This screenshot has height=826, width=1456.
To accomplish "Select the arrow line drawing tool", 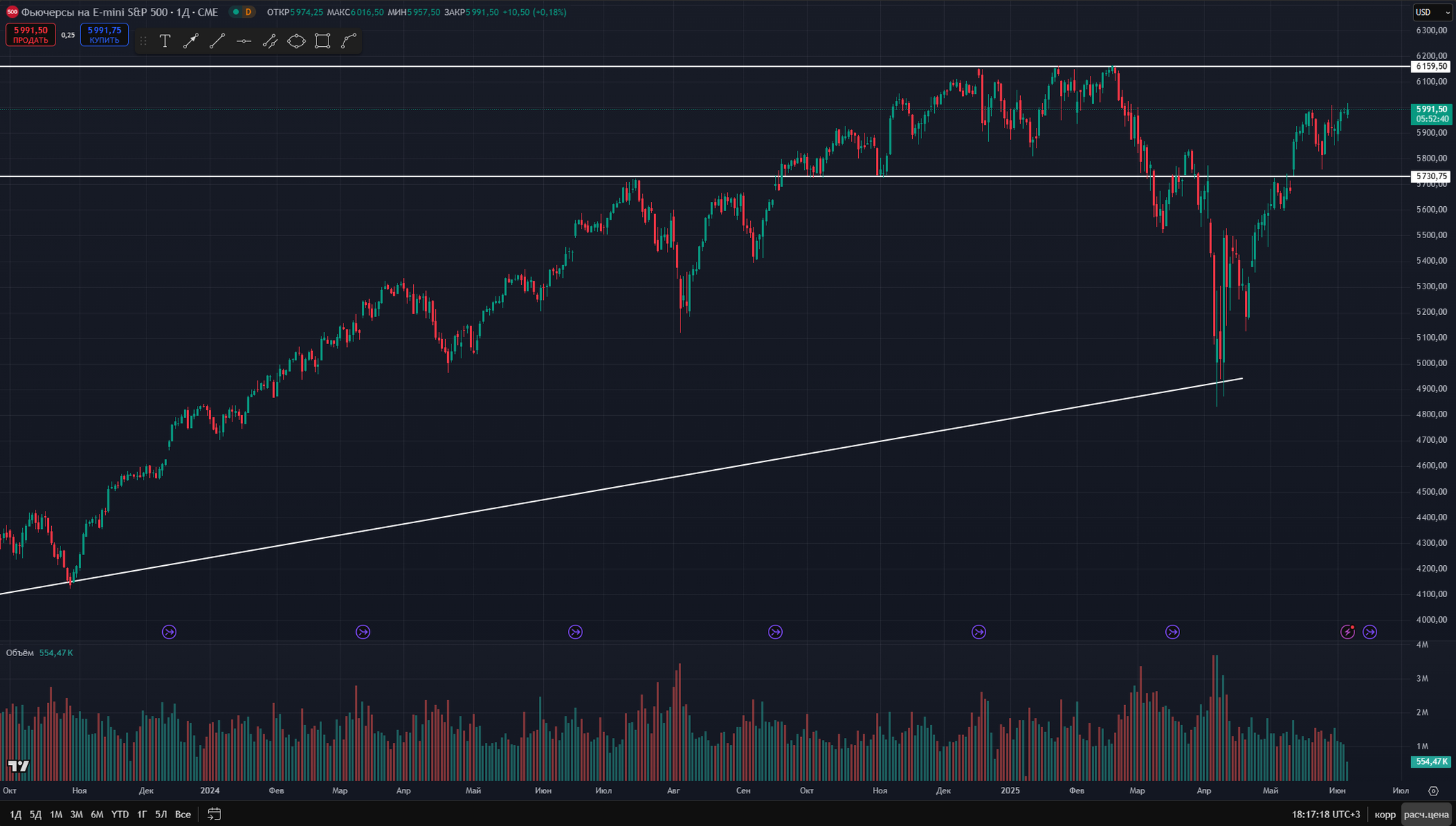I will click(x=191, y=41).
